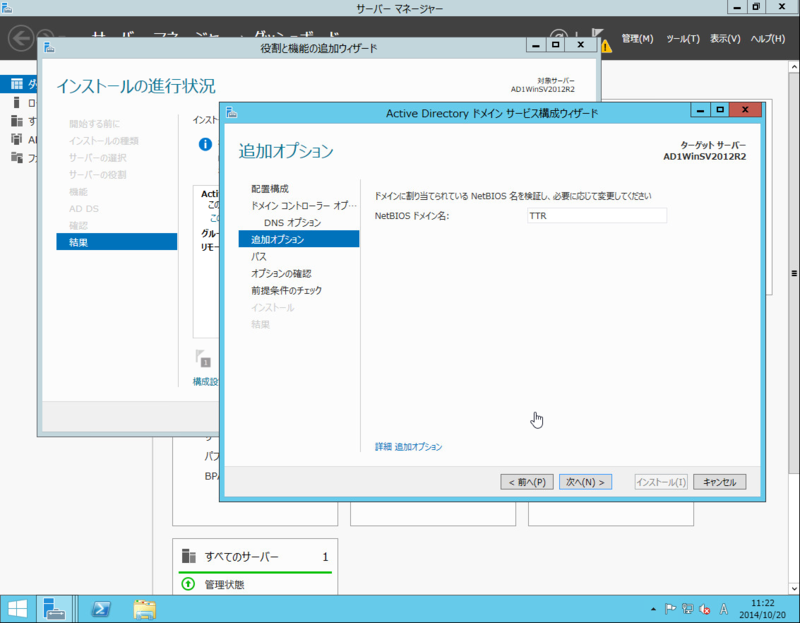Click the blue info icon in Add Roles wizard
Image resolution: width=800 pixels, height=623 pixels.
tap(205, 144)
